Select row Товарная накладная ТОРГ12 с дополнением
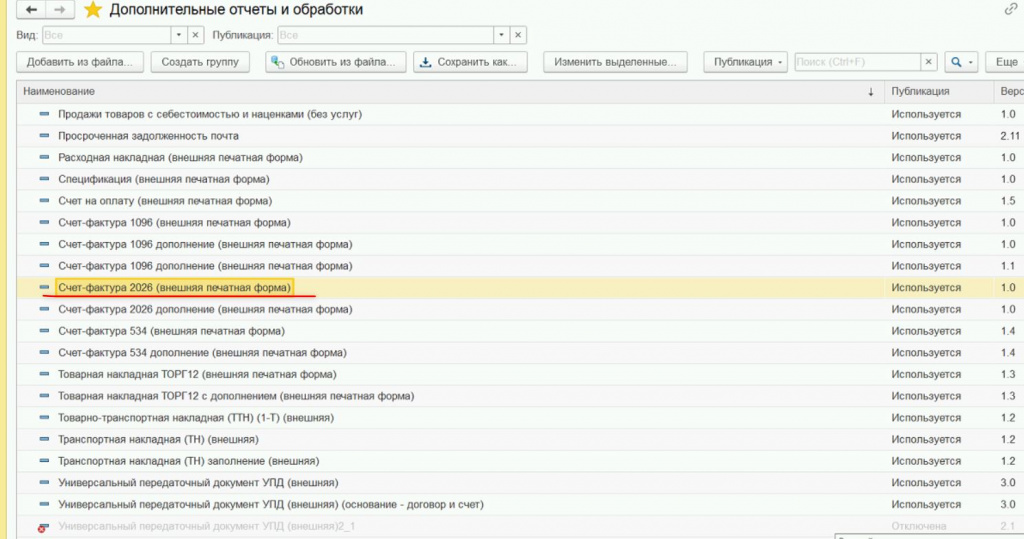 pyautogui.click(x=520, y=396)
